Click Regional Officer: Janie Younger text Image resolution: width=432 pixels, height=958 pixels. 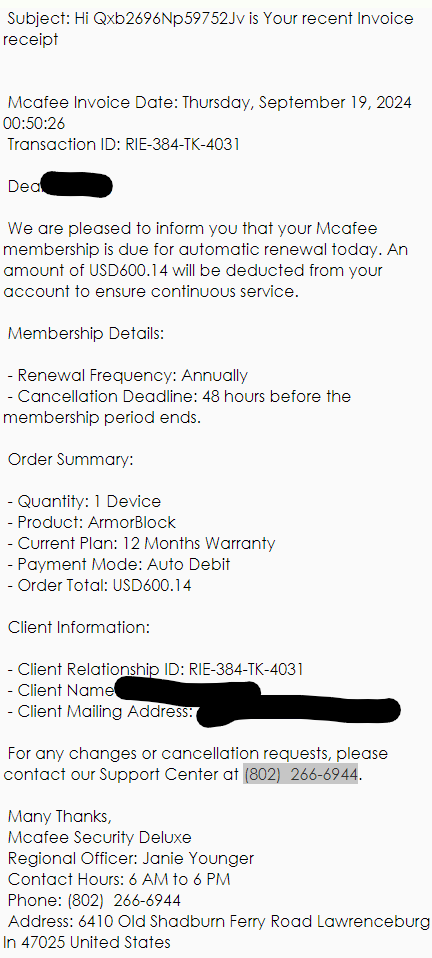pos(131,858)
